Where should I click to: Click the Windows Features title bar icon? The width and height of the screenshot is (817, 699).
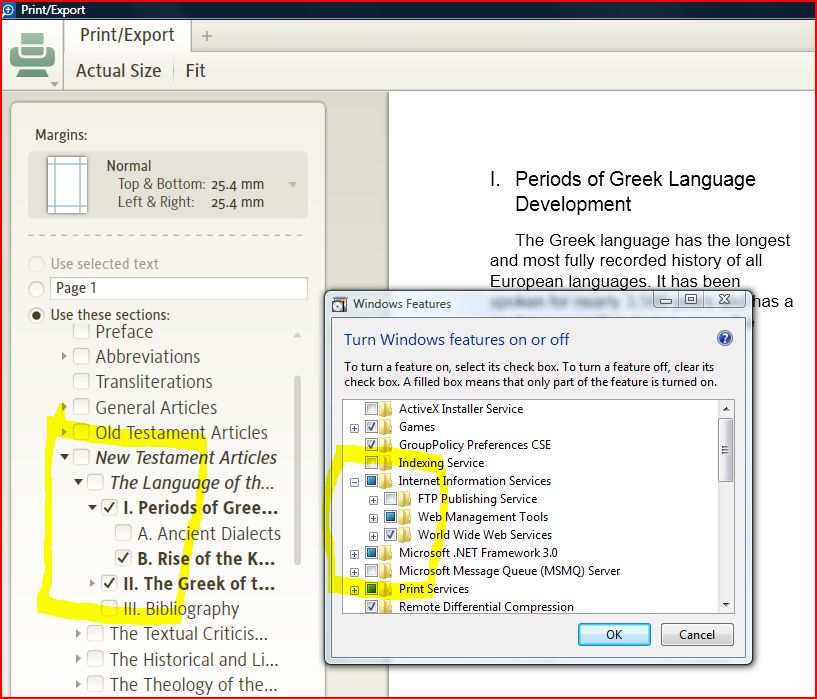340,304
